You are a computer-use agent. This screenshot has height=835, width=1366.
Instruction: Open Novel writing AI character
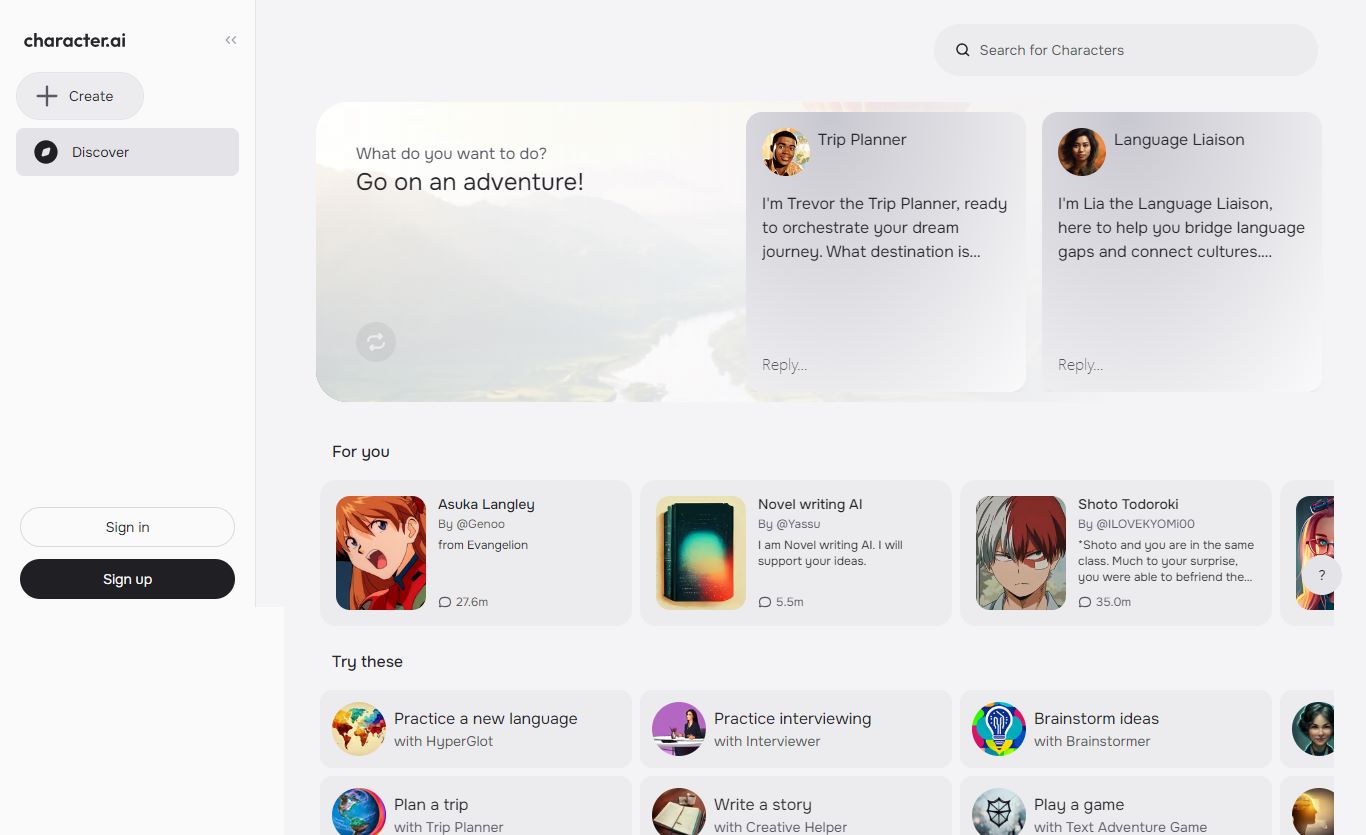(796, 553)
